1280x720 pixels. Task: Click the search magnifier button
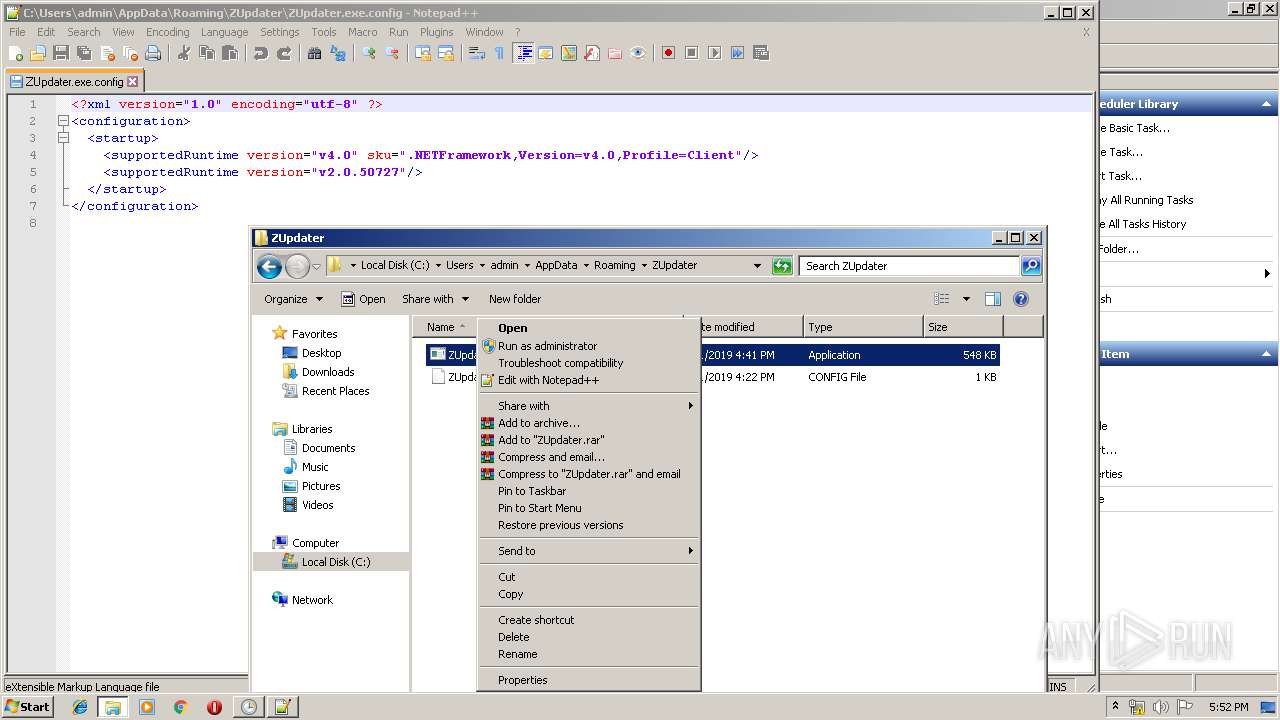click(1031, 266)
